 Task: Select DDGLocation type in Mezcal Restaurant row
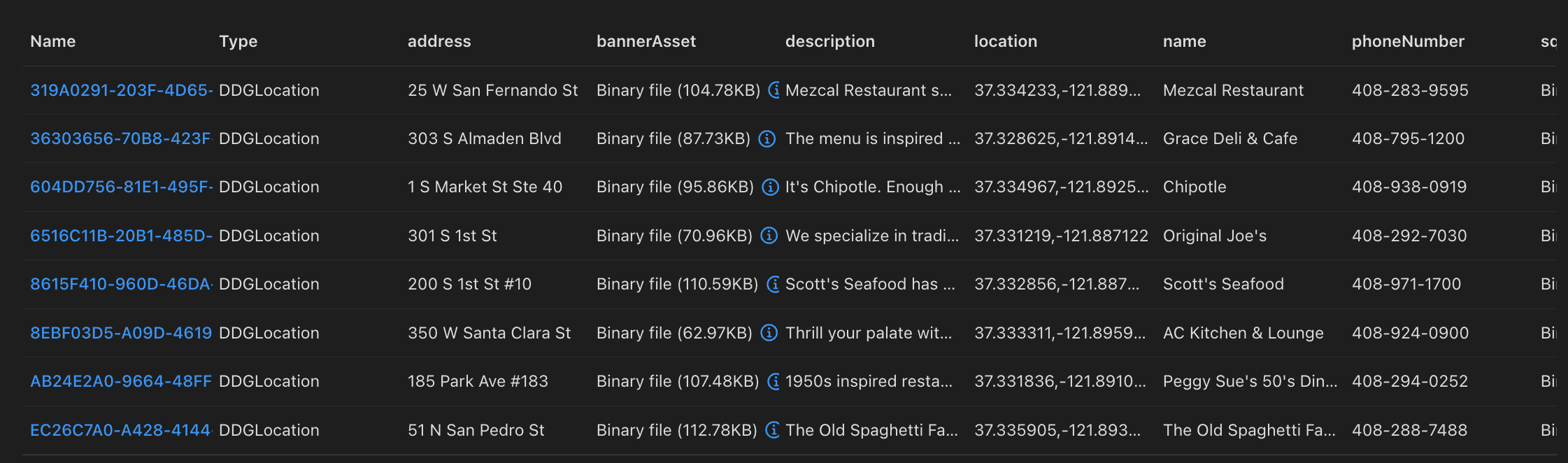(269, 90)
